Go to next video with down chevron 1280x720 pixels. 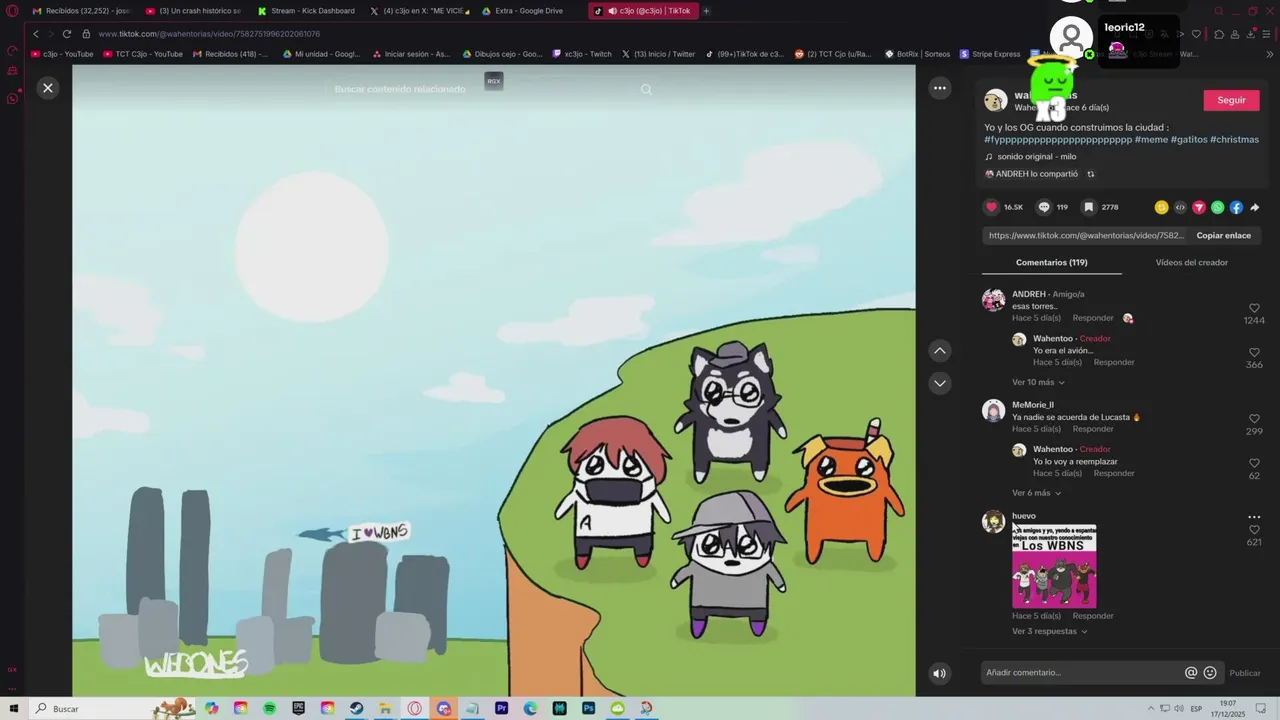(x=940, y=383)
